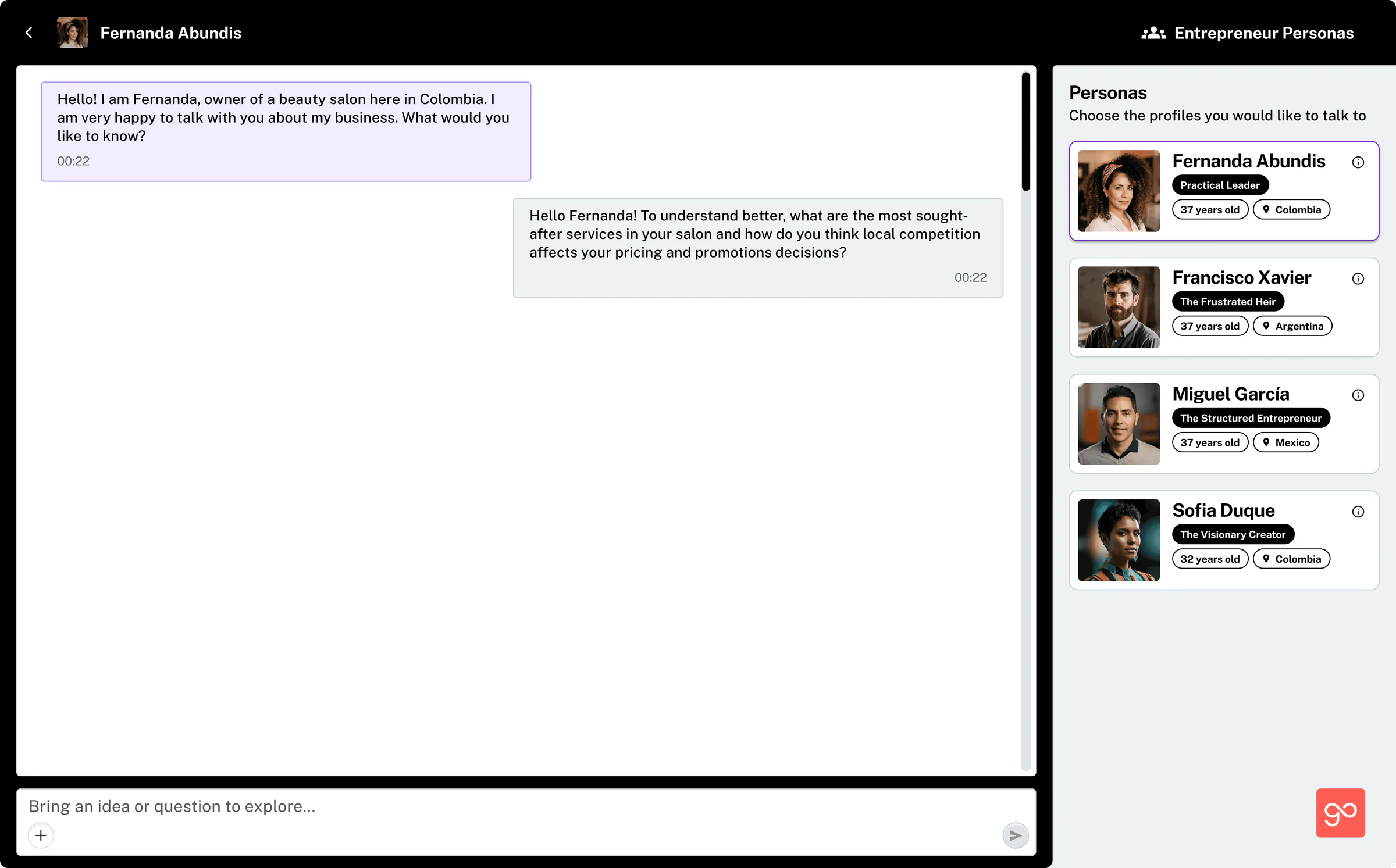Click Fernanda Abundis header title
This screenshot has height=868, width=1396.
(x=170, y=33)
